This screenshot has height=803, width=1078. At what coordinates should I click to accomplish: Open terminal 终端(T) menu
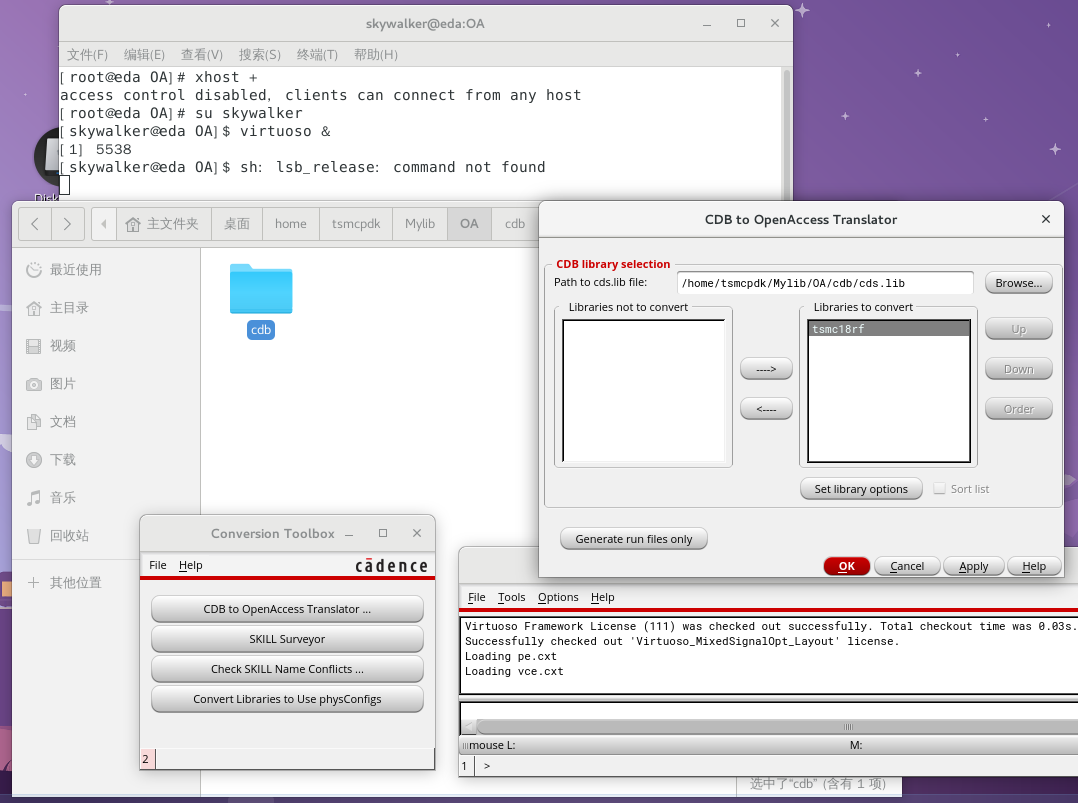318,54
